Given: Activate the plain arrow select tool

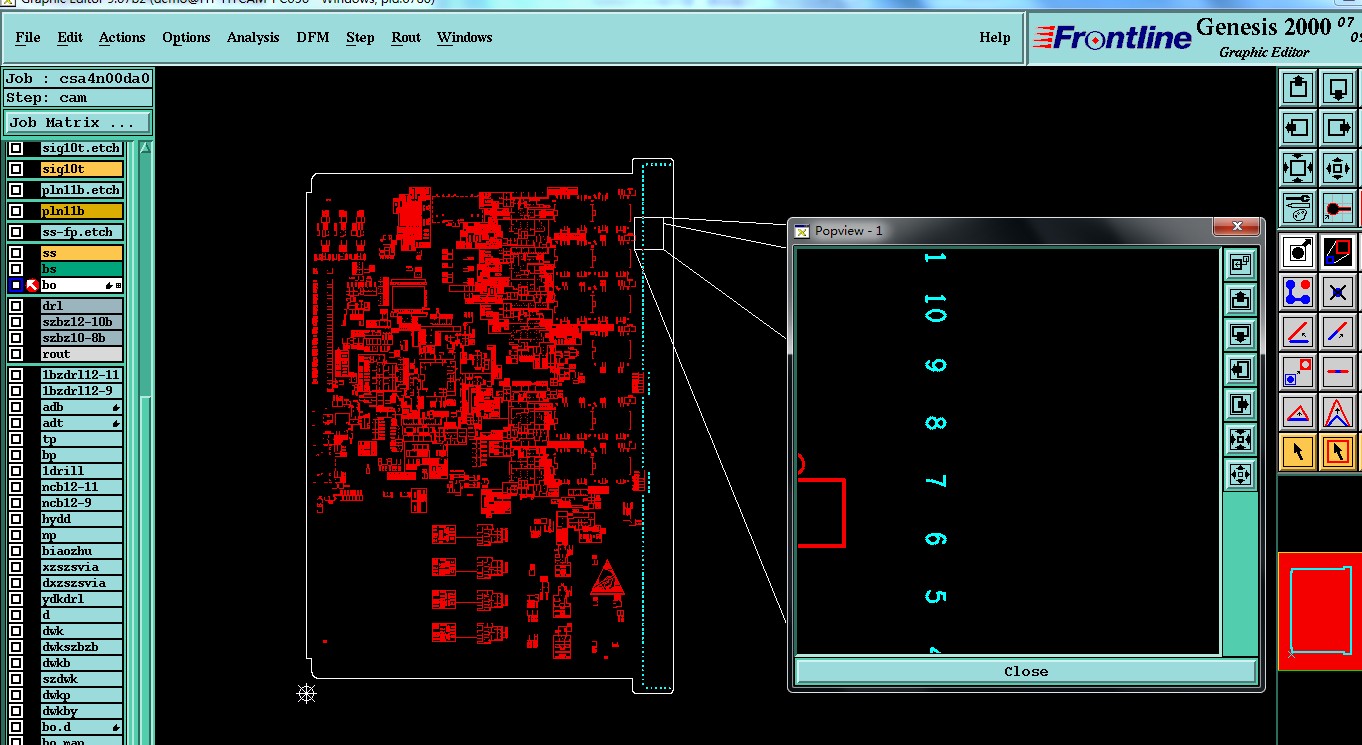Looking at the screenshot, I should [x=1298, y=452].
